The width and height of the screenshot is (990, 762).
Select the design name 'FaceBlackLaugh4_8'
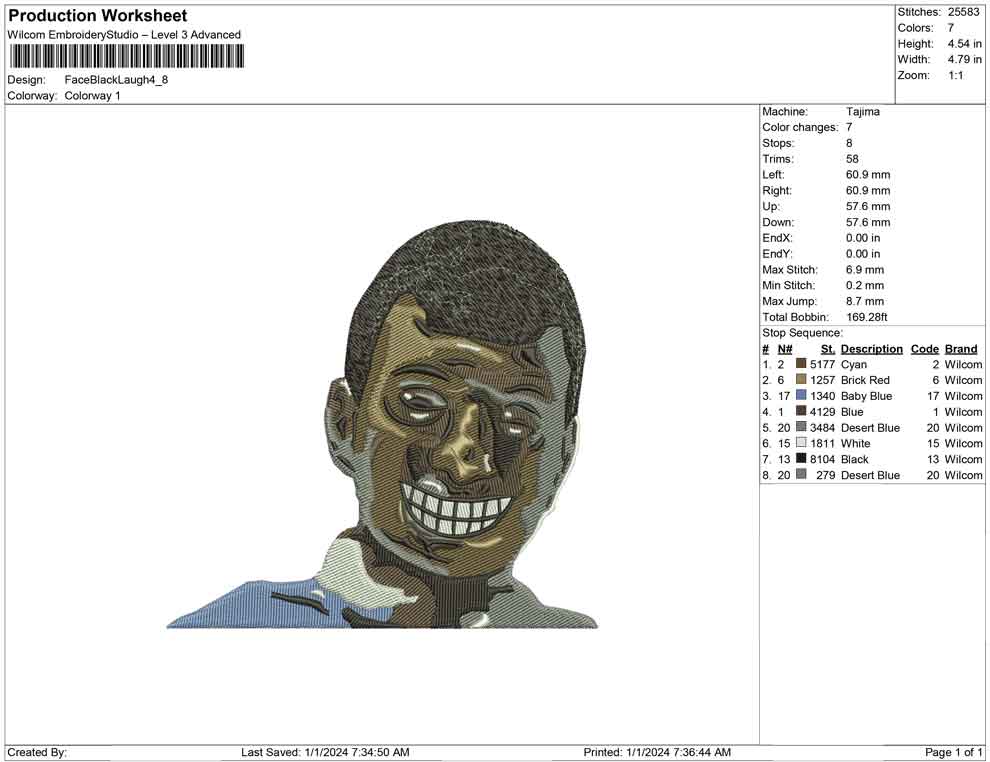point(116,80)
